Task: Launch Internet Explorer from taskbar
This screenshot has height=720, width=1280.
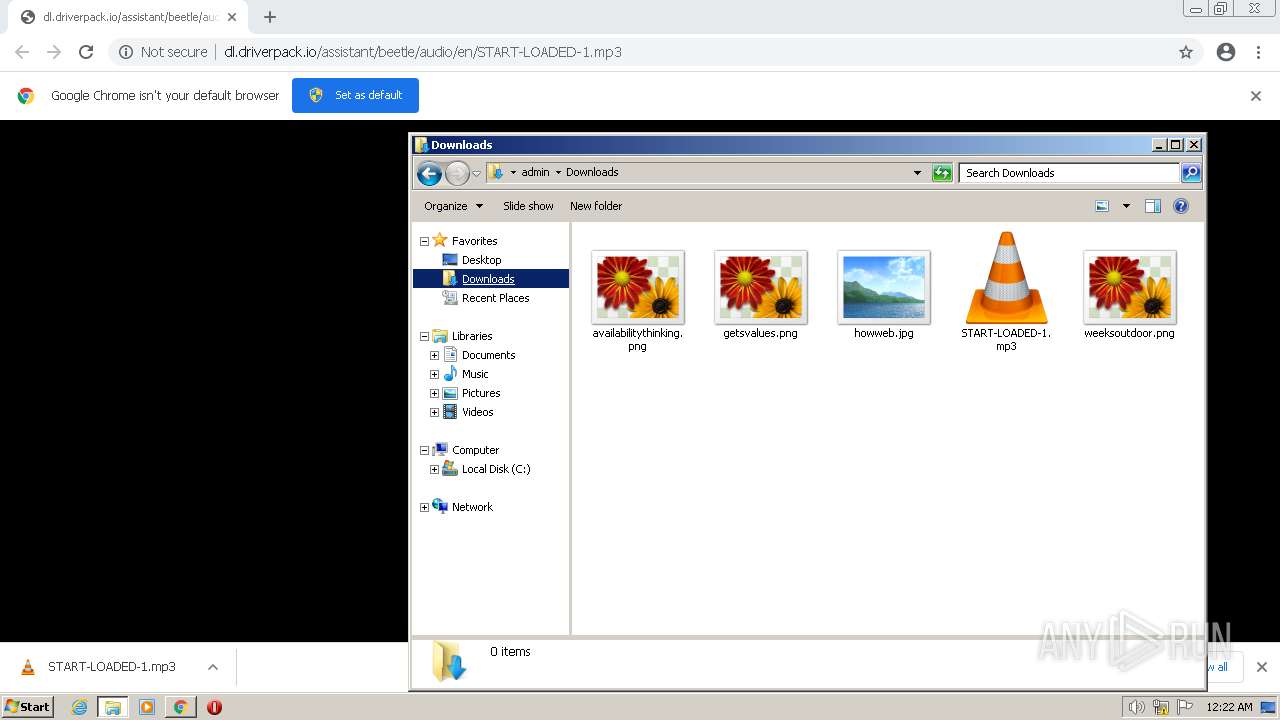Action: click(x=79, y=707)
